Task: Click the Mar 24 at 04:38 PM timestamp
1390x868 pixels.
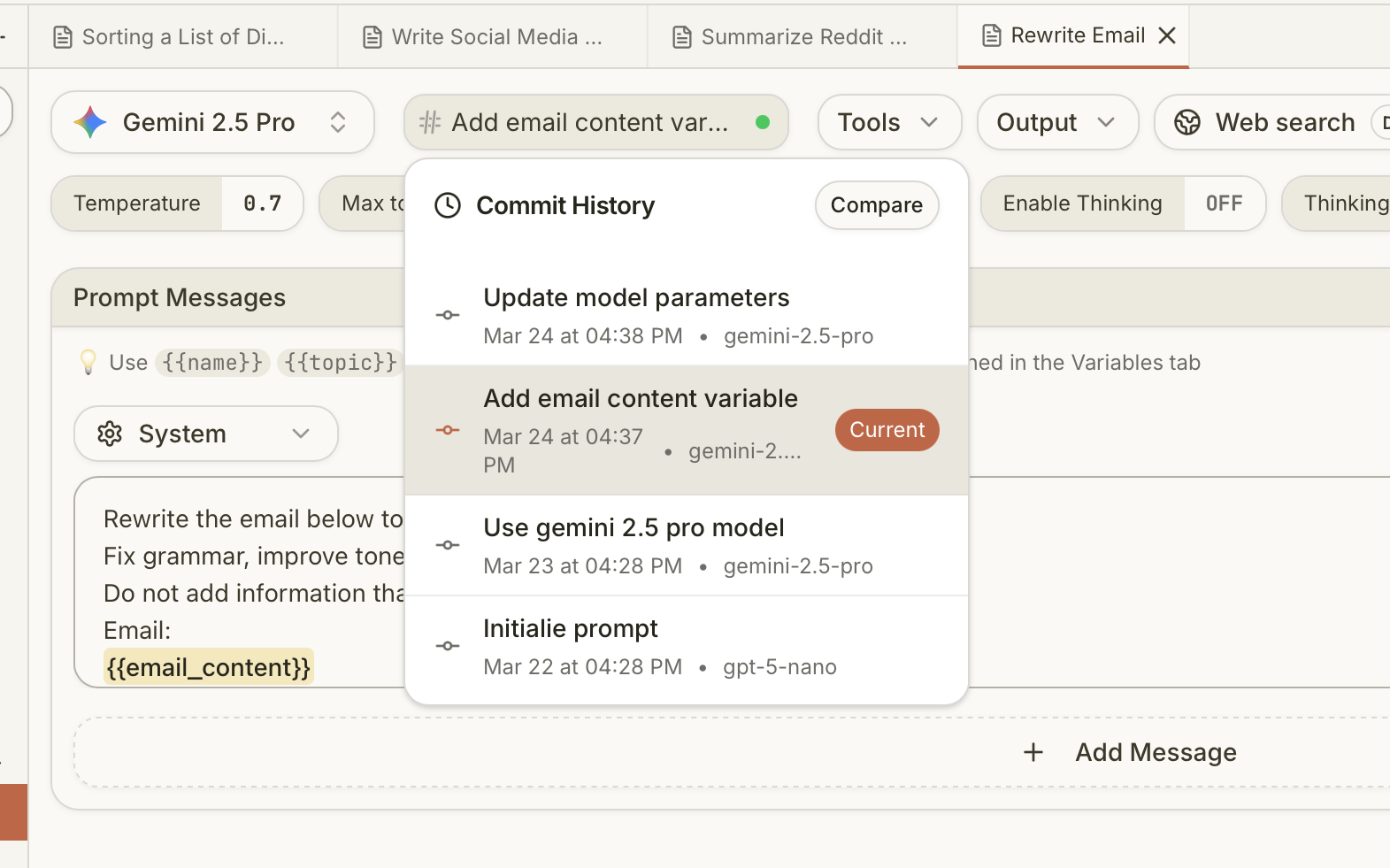Action: (583, 336)
